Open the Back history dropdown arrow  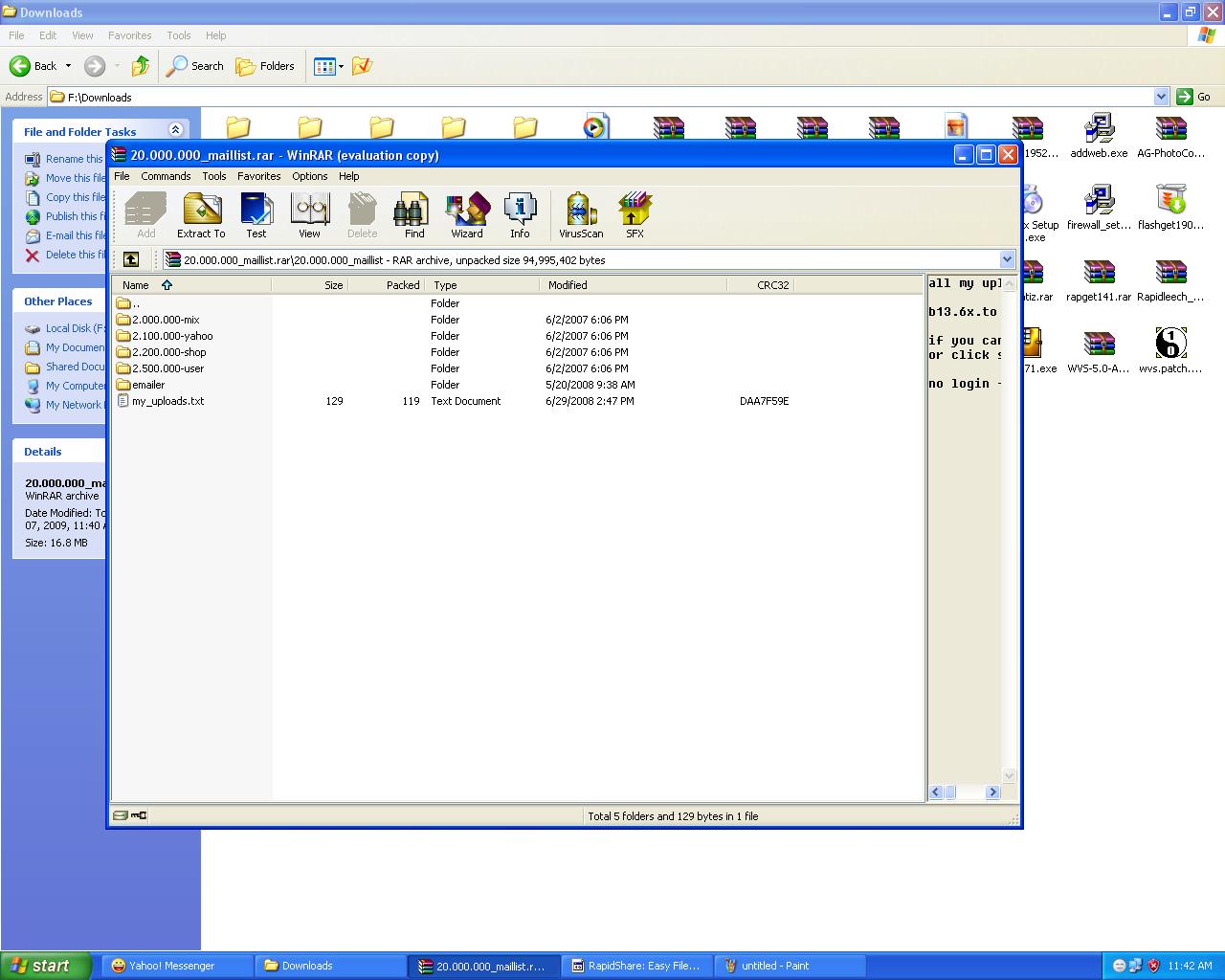(x=68, y=66)
